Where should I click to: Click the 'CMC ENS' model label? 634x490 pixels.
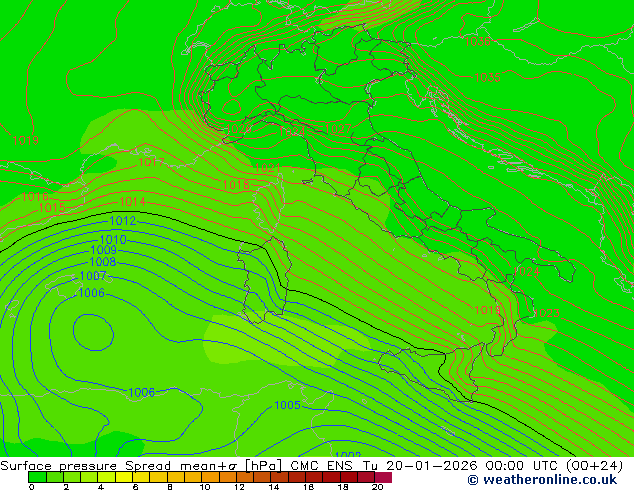point(321,466)
